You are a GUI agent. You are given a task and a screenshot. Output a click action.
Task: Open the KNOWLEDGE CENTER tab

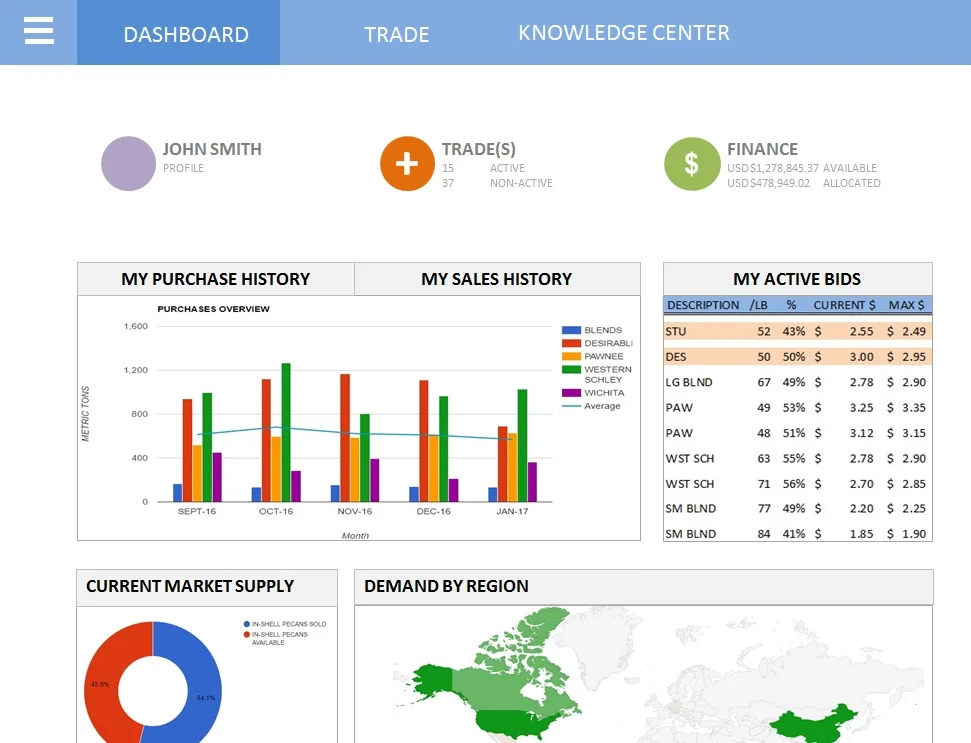pyautogui.click(x=623, y=31)
